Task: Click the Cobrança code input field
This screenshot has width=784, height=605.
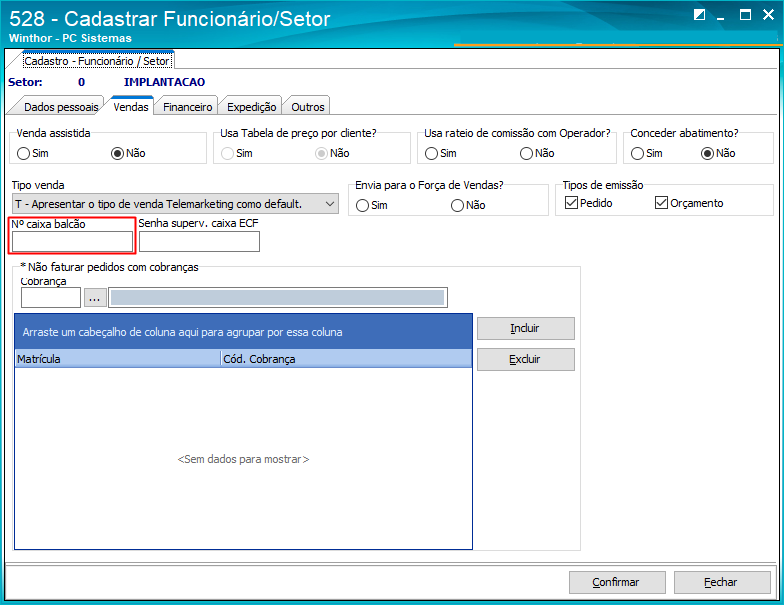Action: click(50, 298)
